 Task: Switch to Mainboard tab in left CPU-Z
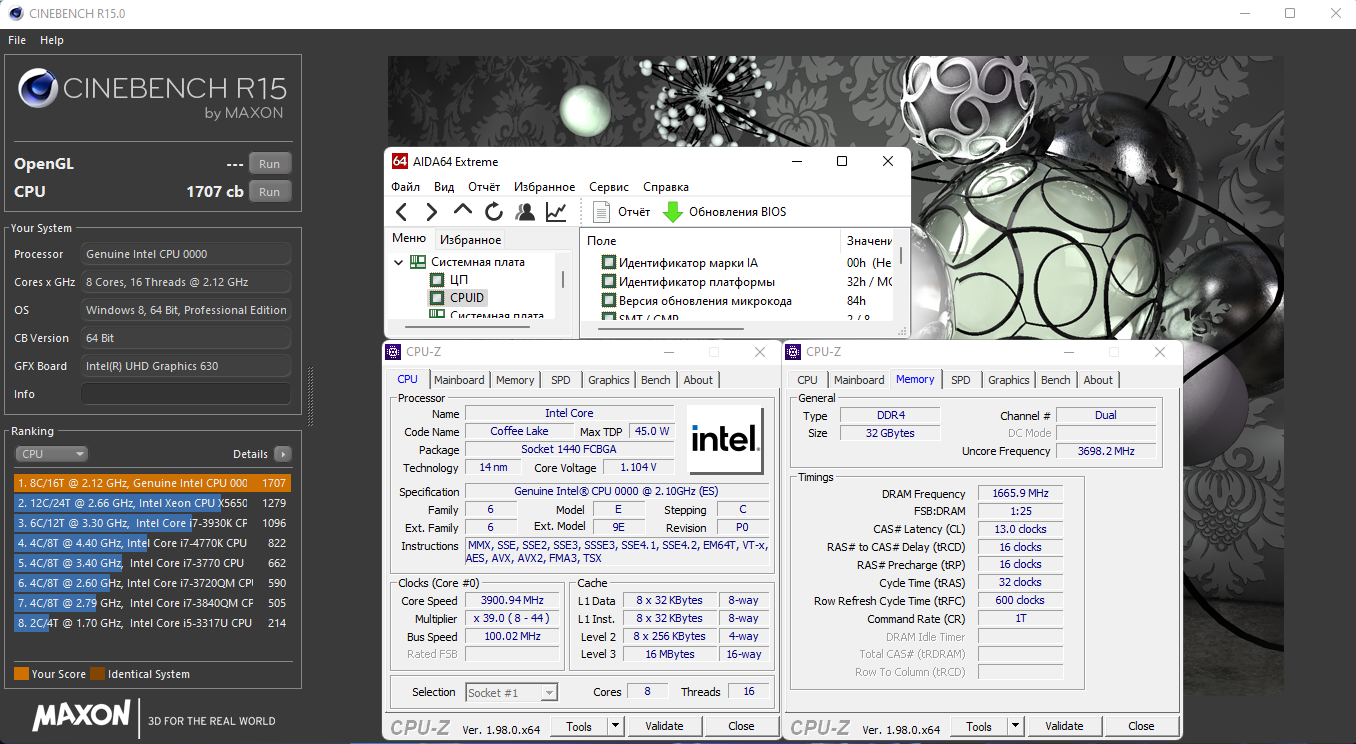tap(459, 380)
